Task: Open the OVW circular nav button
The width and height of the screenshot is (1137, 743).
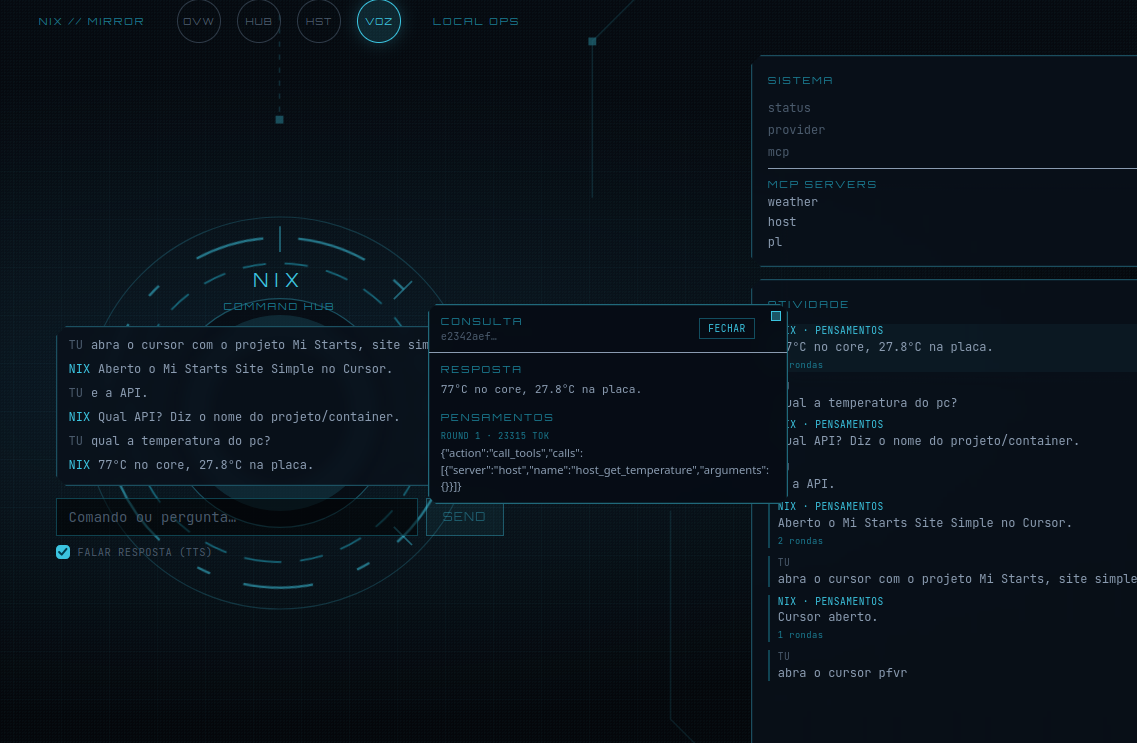Action: 199,22
